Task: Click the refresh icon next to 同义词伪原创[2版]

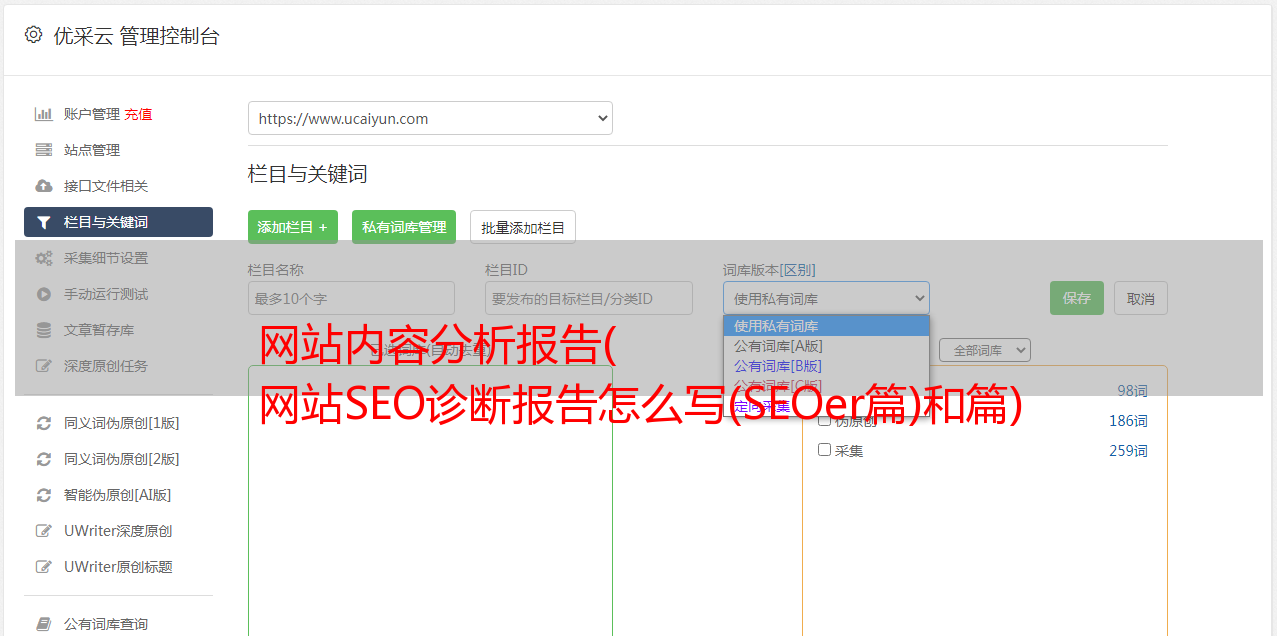Action: point(43,459)
